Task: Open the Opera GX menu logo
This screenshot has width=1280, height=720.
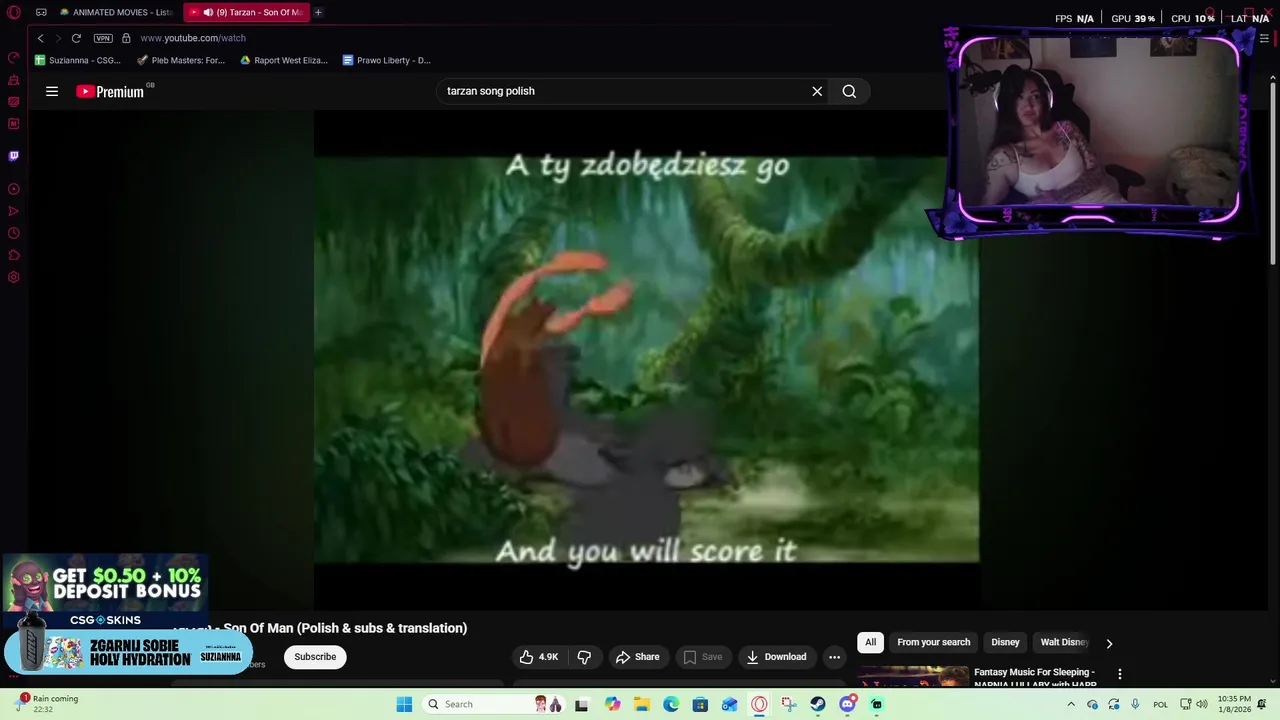Action: tap(14, 13)
